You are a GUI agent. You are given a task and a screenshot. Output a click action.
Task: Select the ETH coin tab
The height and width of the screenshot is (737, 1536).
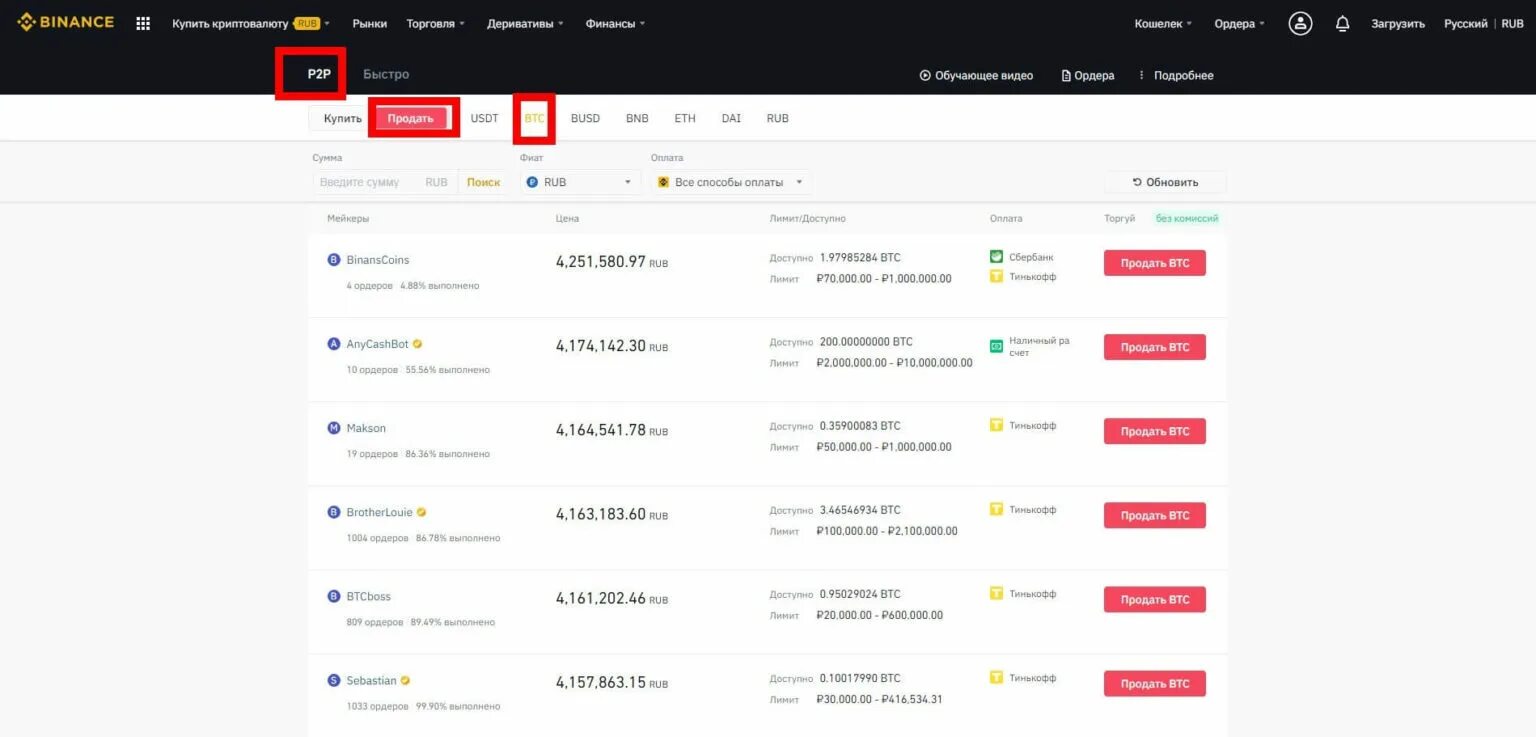pyautogui.click(x=685, y=118)
